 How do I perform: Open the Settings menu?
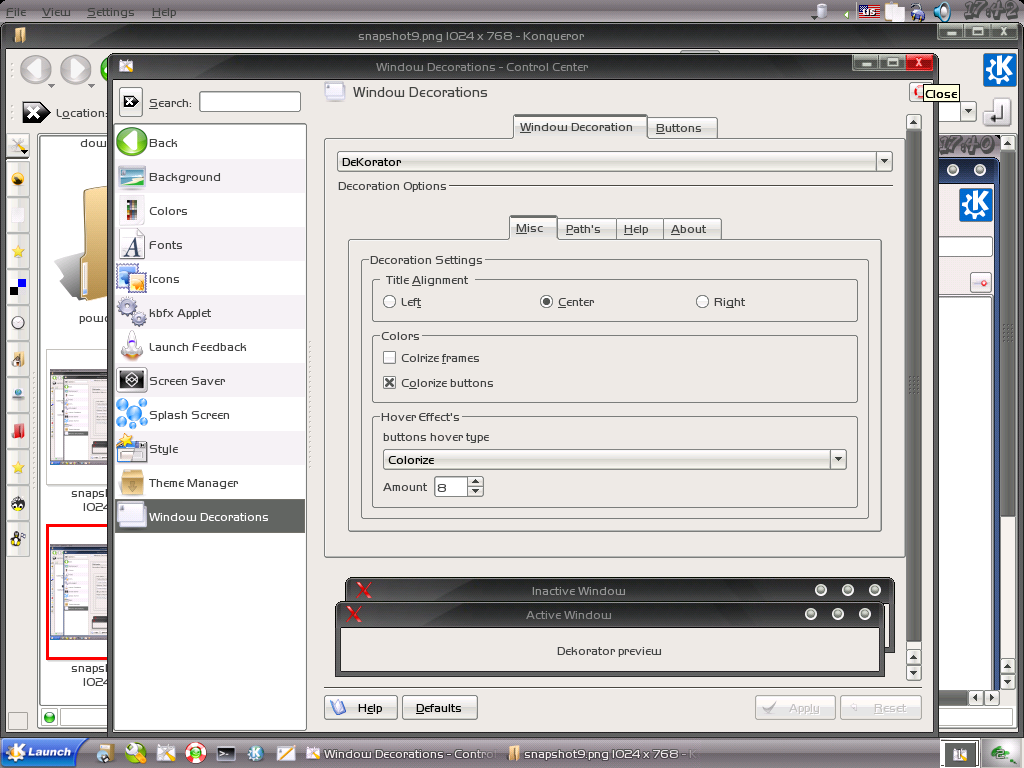pos(110,12)
